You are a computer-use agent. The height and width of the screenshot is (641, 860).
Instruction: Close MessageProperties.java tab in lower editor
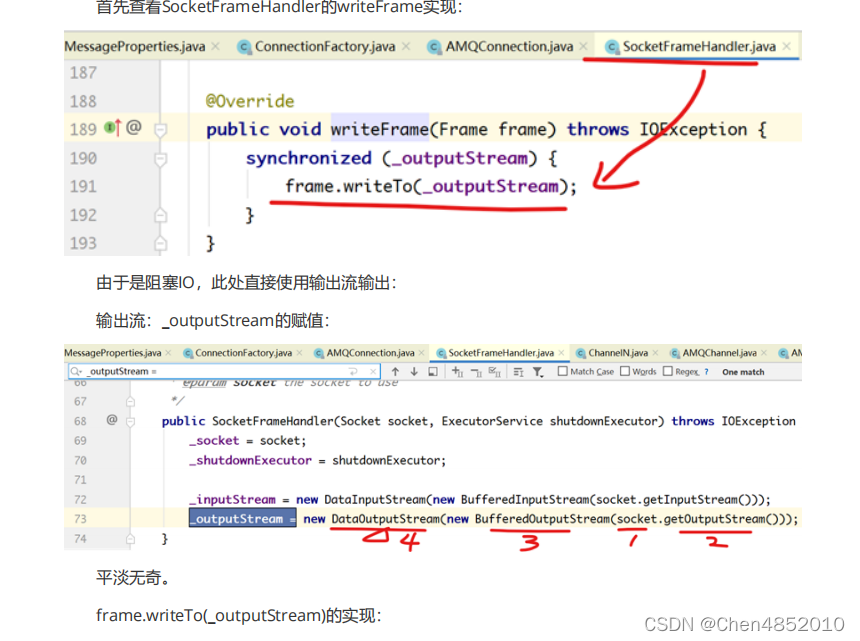pyautogui.click(x=168, y=353)
